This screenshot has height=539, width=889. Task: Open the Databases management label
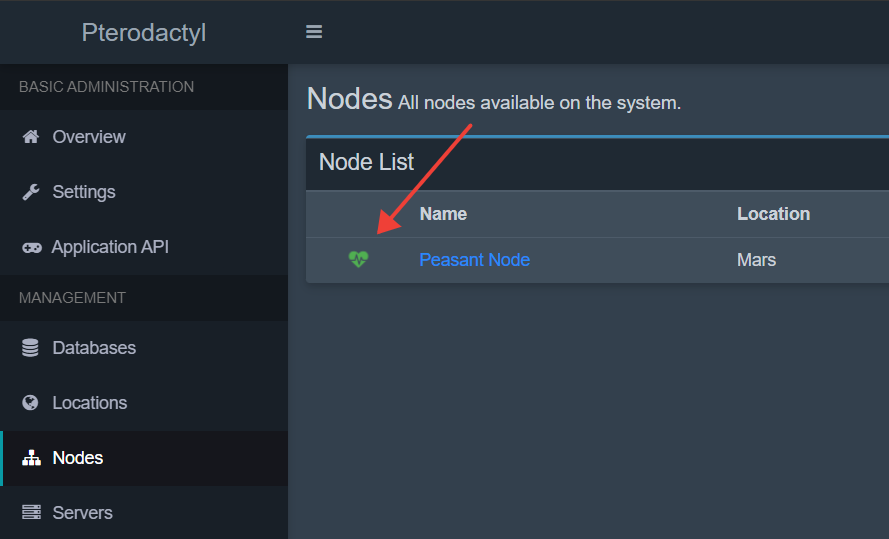(94, 348)
